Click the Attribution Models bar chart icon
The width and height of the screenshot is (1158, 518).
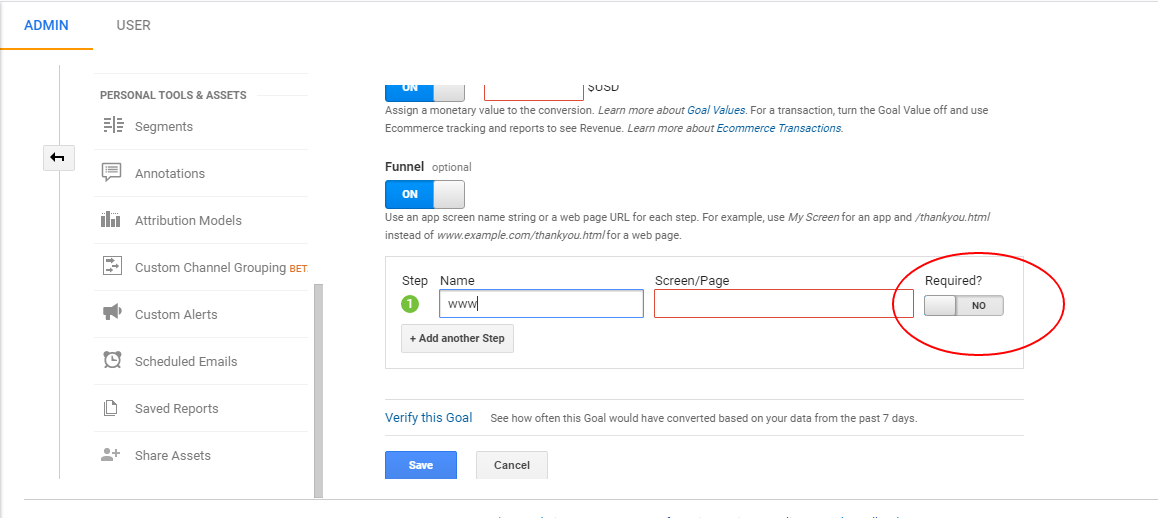(111, 220)
